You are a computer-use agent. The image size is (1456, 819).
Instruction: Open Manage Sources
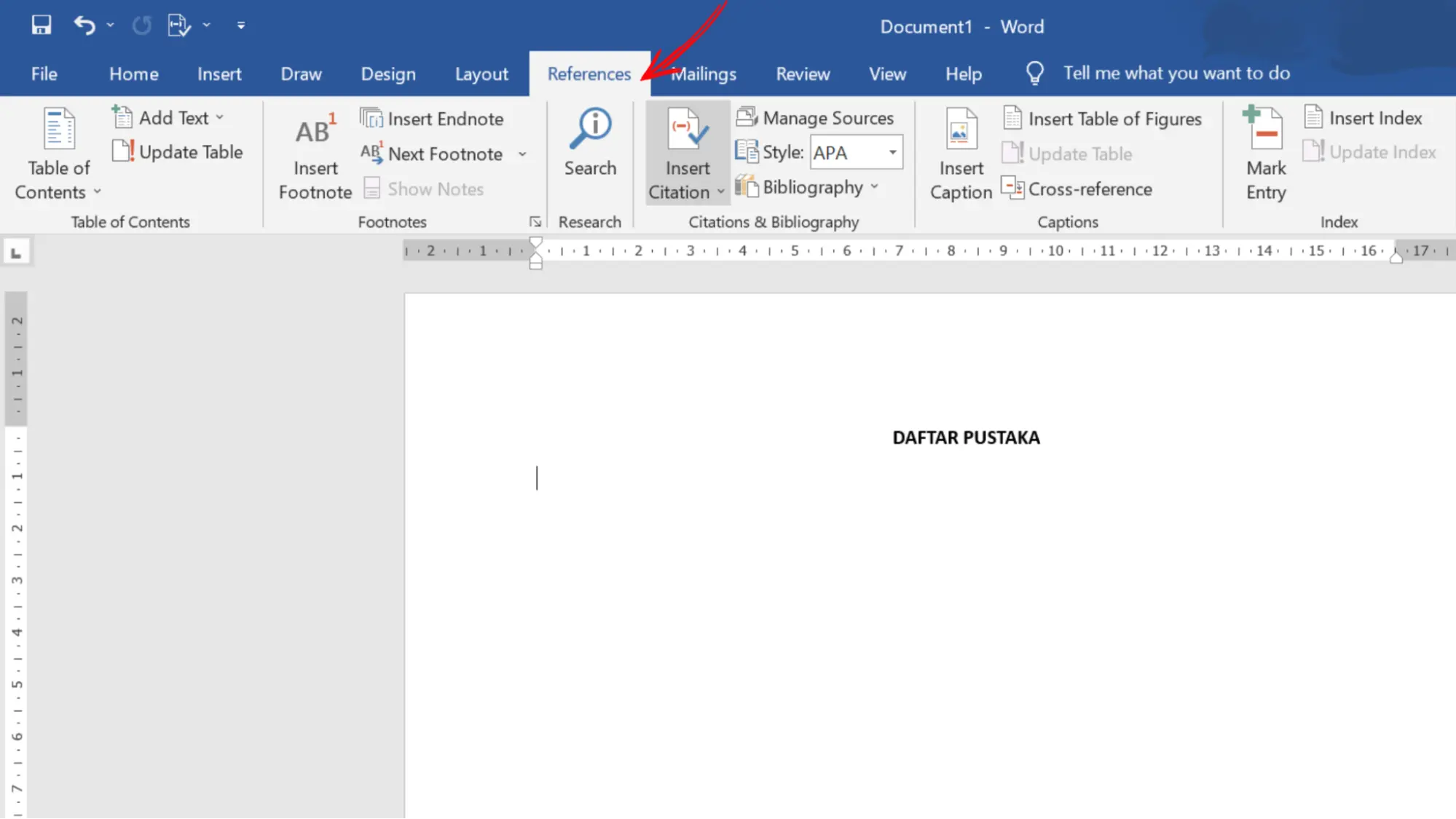coord(817,117)
